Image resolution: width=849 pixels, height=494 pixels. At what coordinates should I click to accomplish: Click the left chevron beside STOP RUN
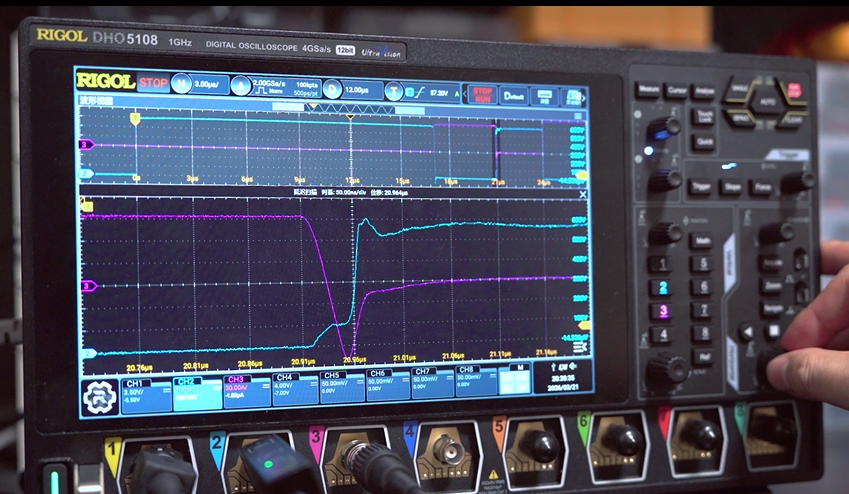[x=465, y=94]
